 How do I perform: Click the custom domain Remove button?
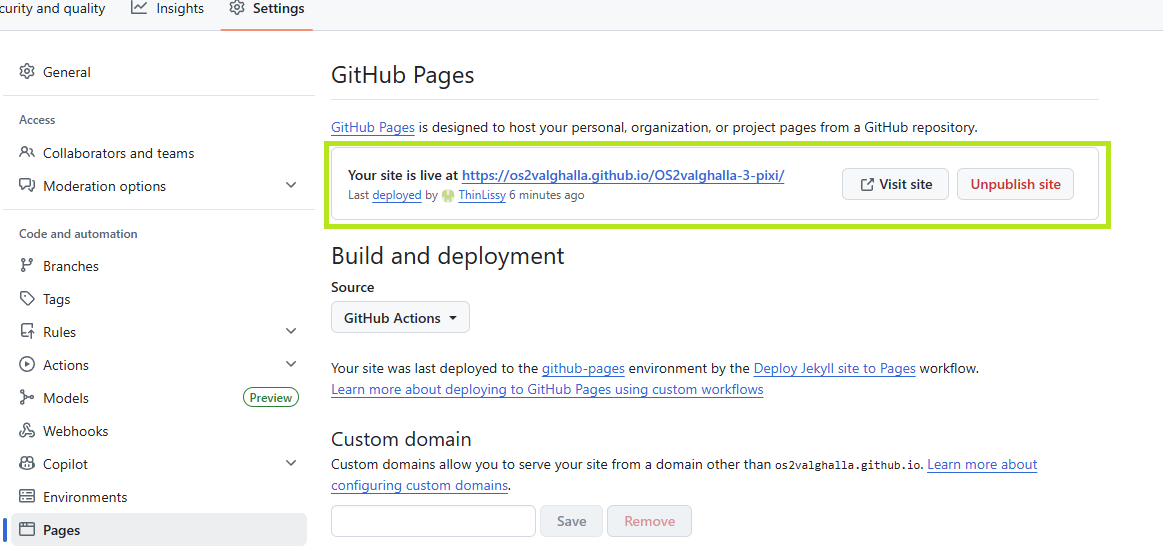[649, 521]
